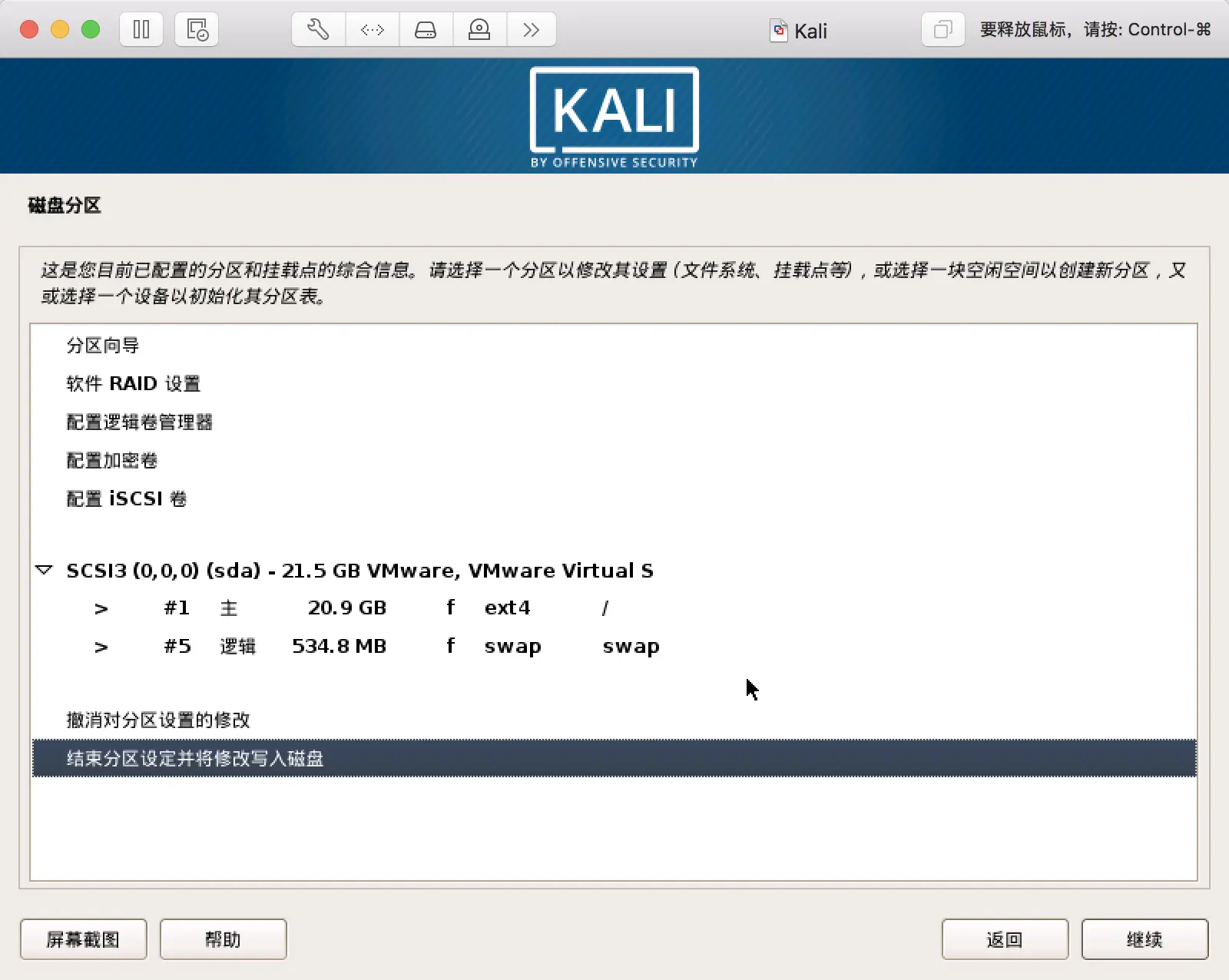Click the Kali VM document icon
This screenshot has height=980, width=1229.
tap(779, 31)
